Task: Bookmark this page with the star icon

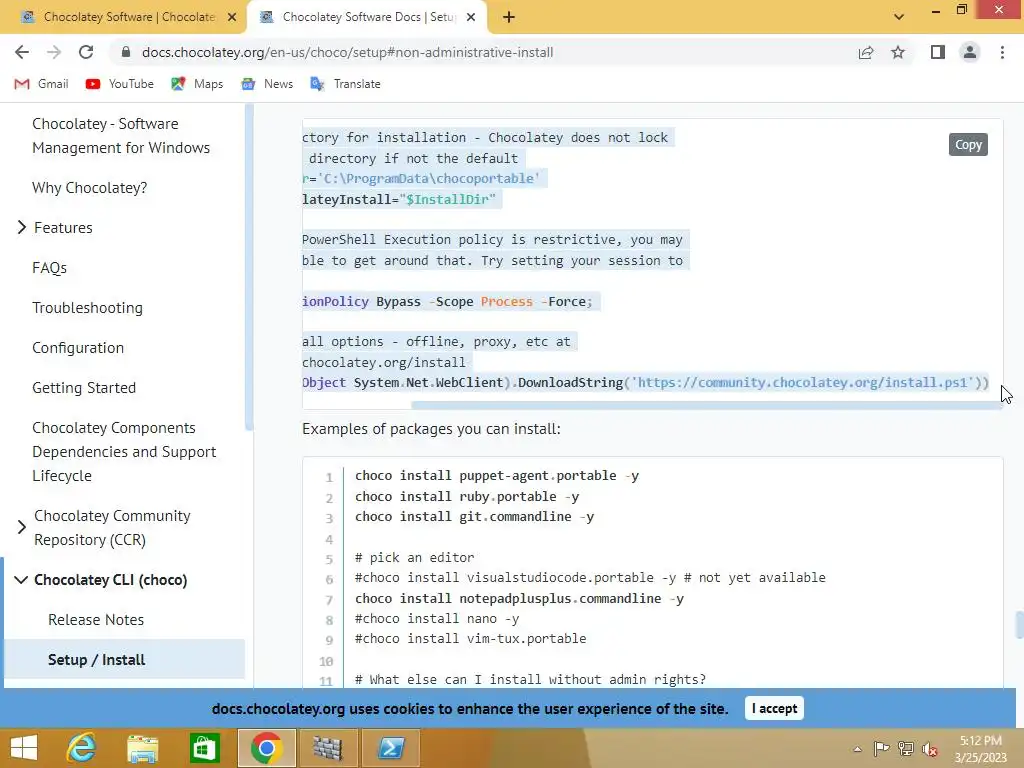Action: click(x=898, y=52)
